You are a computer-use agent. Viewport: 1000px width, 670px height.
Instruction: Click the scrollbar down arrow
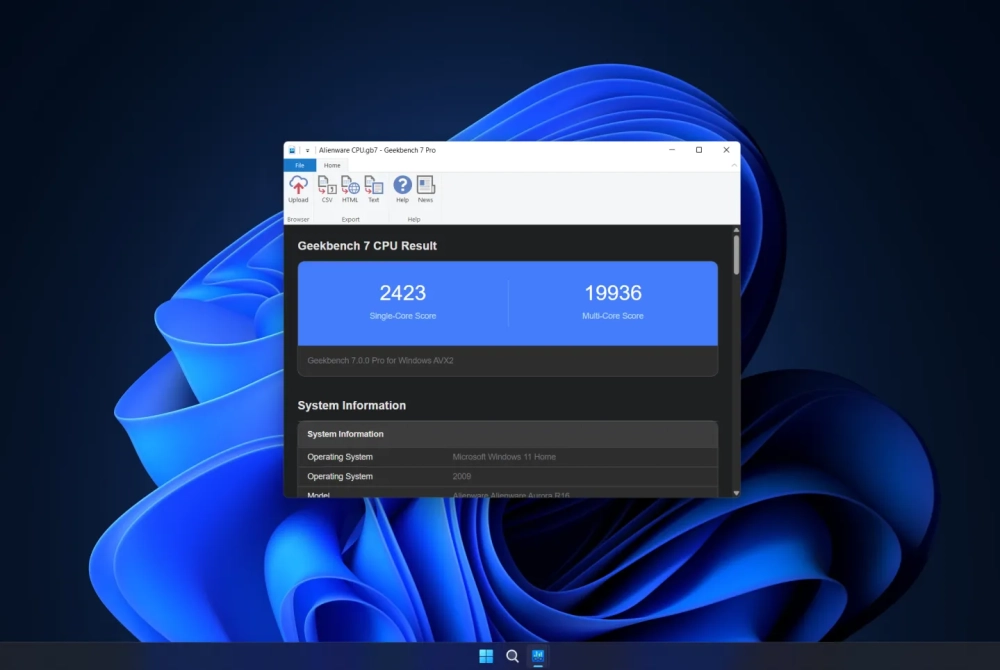pos(736,493)
